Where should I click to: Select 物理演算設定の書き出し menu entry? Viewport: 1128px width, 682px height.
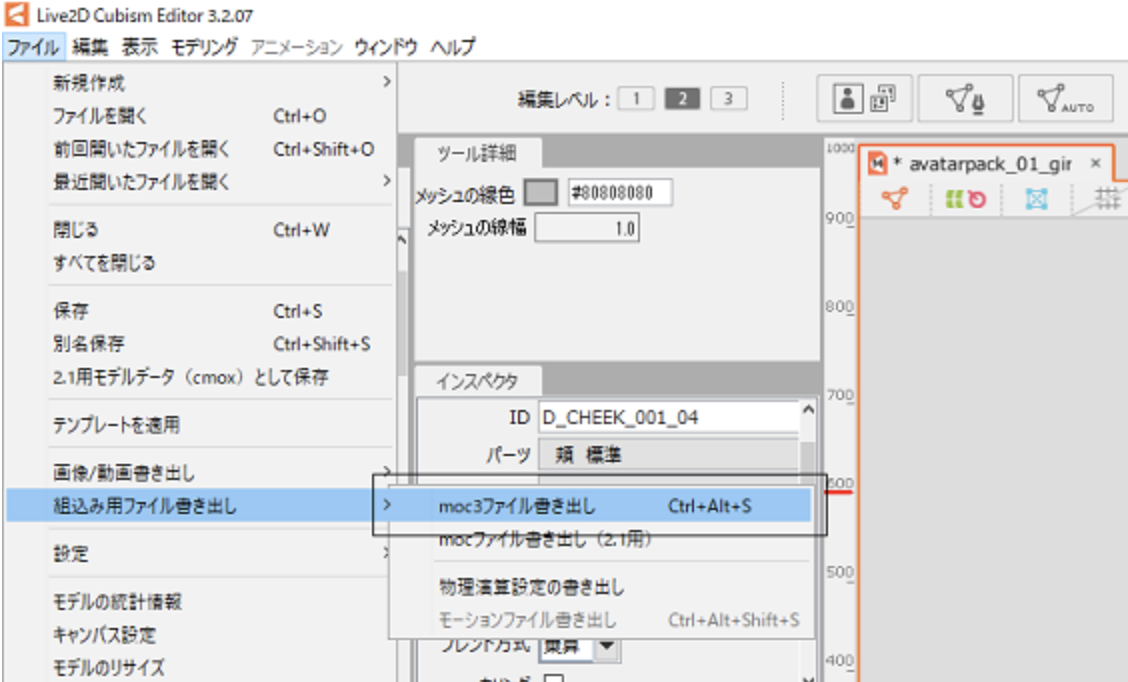tap(531, 587)
